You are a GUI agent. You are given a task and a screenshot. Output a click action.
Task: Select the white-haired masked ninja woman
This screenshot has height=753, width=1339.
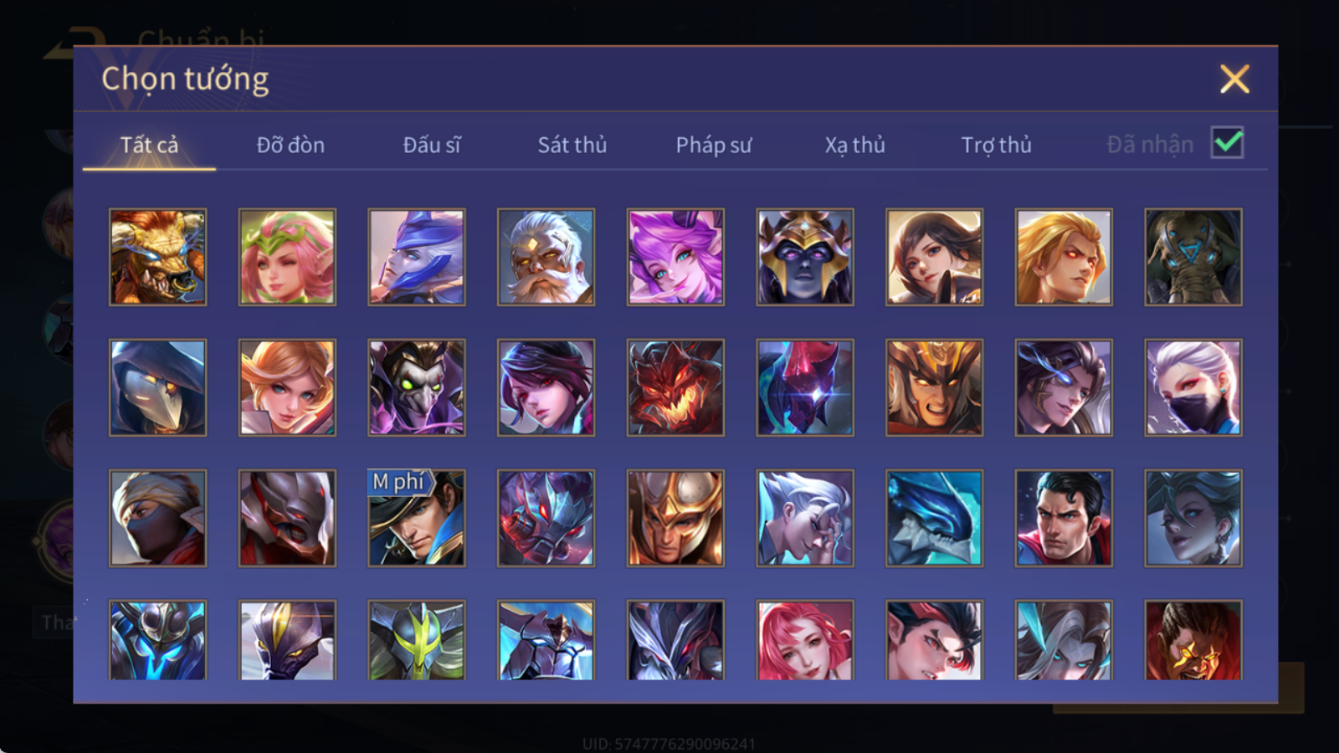click(x=1194, y=388)
